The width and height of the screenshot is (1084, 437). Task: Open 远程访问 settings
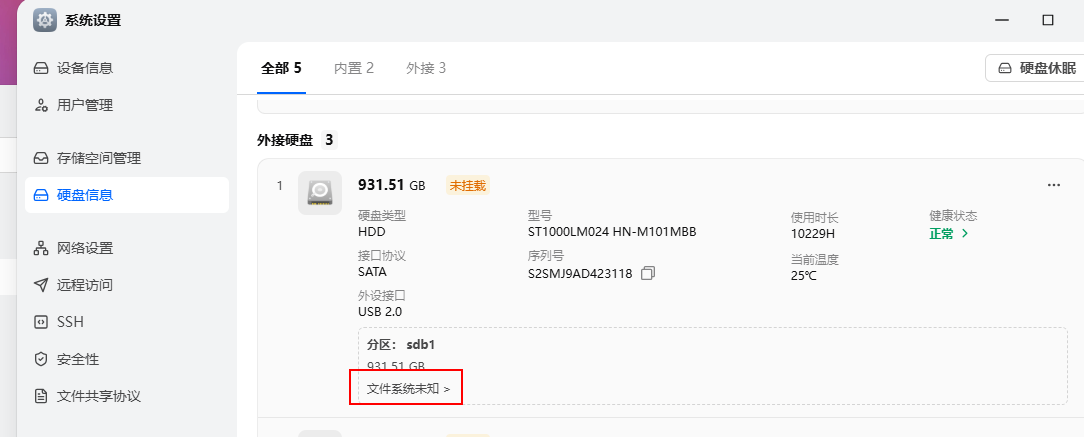click(84, 285)
